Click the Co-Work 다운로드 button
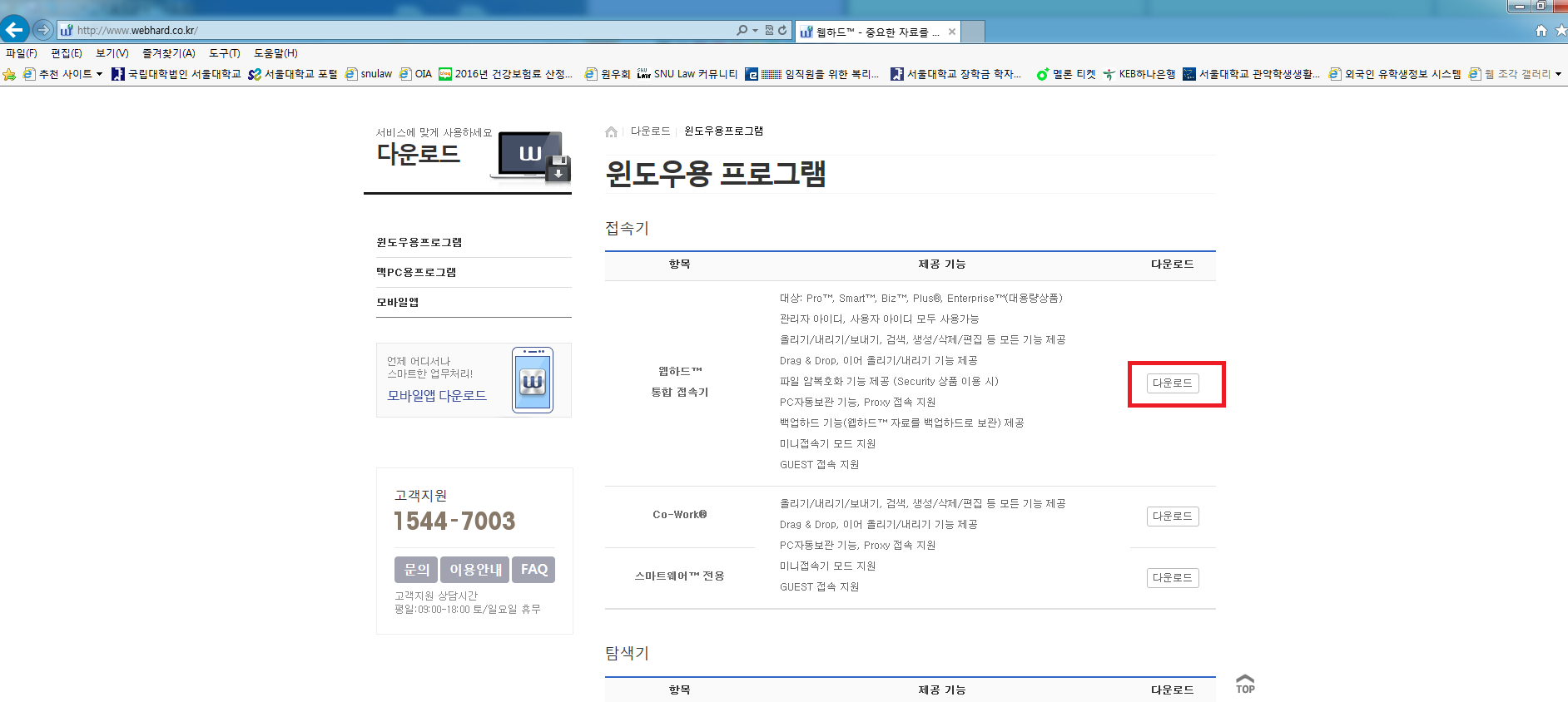The image size is (1568, 702). [x=1173, y=517]
